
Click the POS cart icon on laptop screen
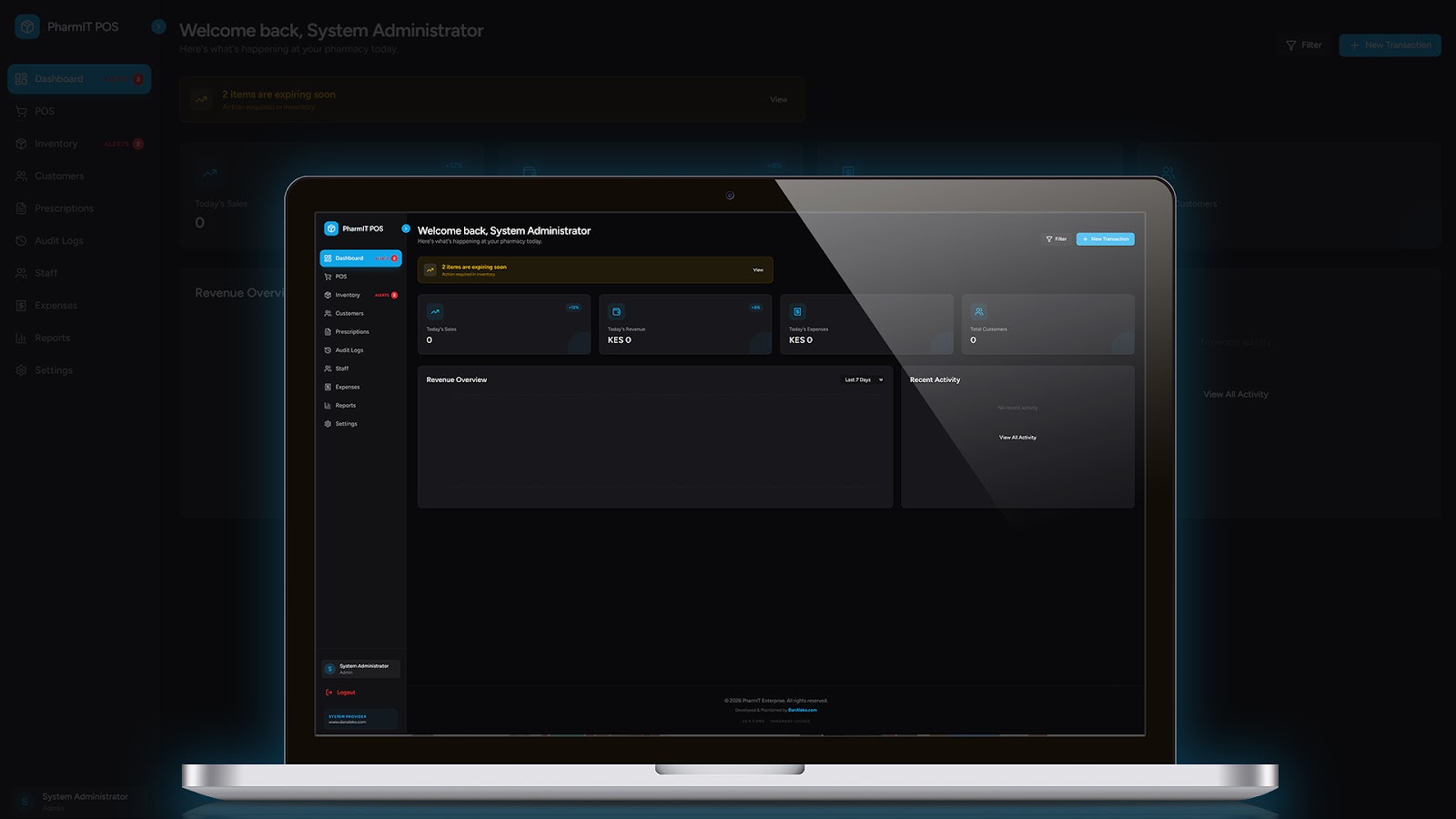(328, 277)
